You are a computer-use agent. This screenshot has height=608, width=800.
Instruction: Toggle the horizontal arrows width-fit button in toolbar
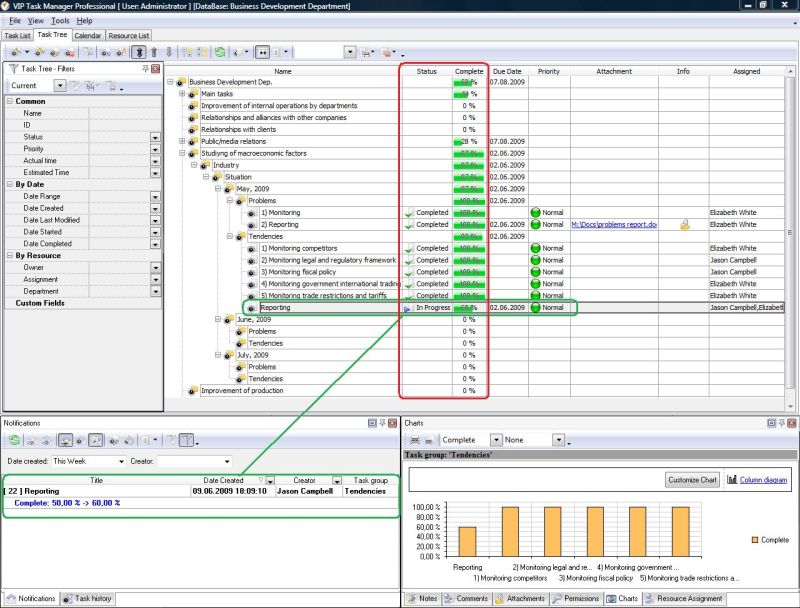(262, 52)
